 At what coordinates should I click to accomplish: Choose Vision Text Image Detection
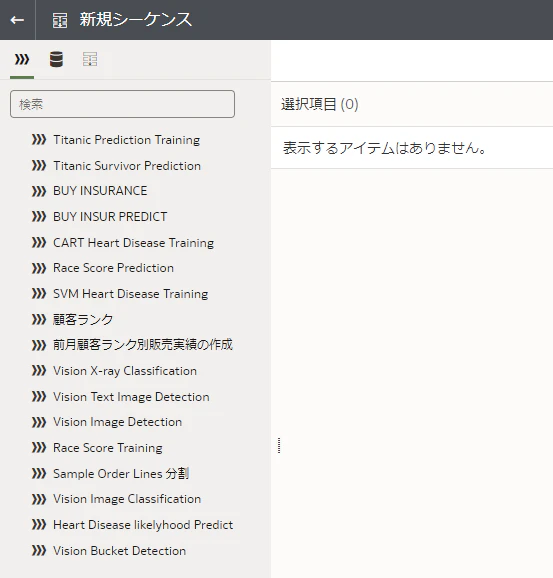tap(131, 397)
